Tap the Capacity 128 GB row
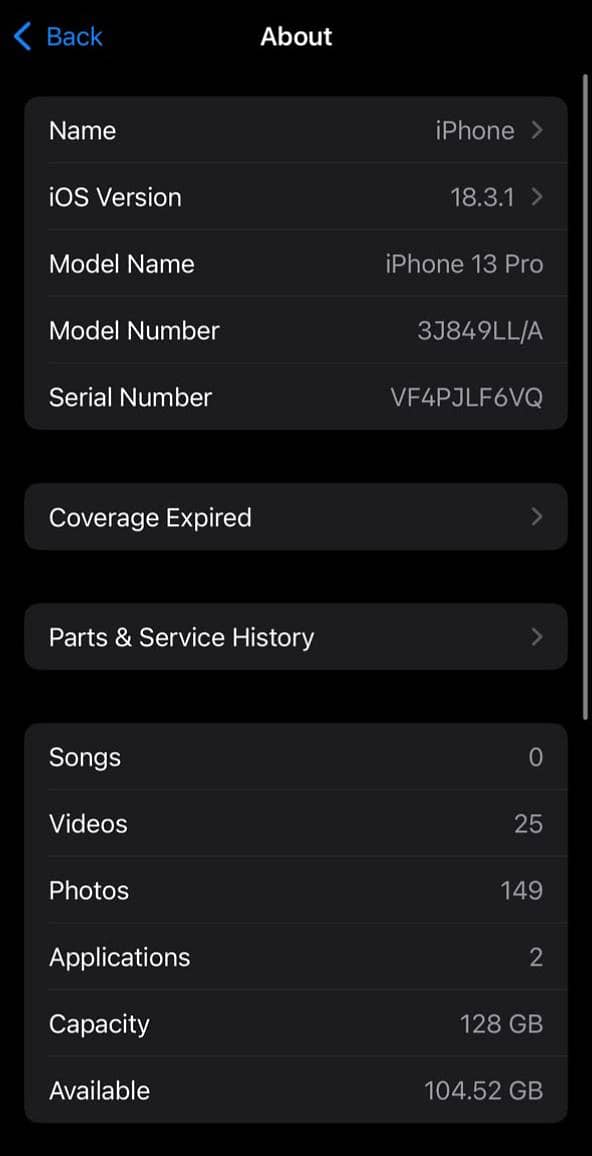Screen dimensions: 592x1156 click(x=296, y=1023)
